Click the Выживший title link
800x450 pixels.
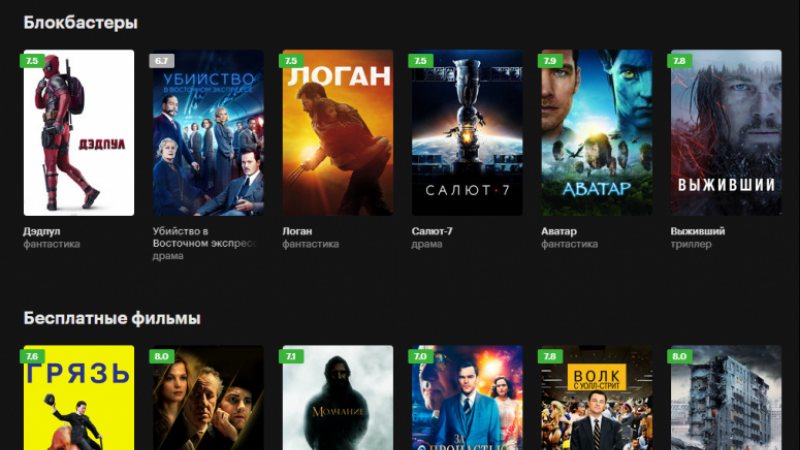[697, 231]
